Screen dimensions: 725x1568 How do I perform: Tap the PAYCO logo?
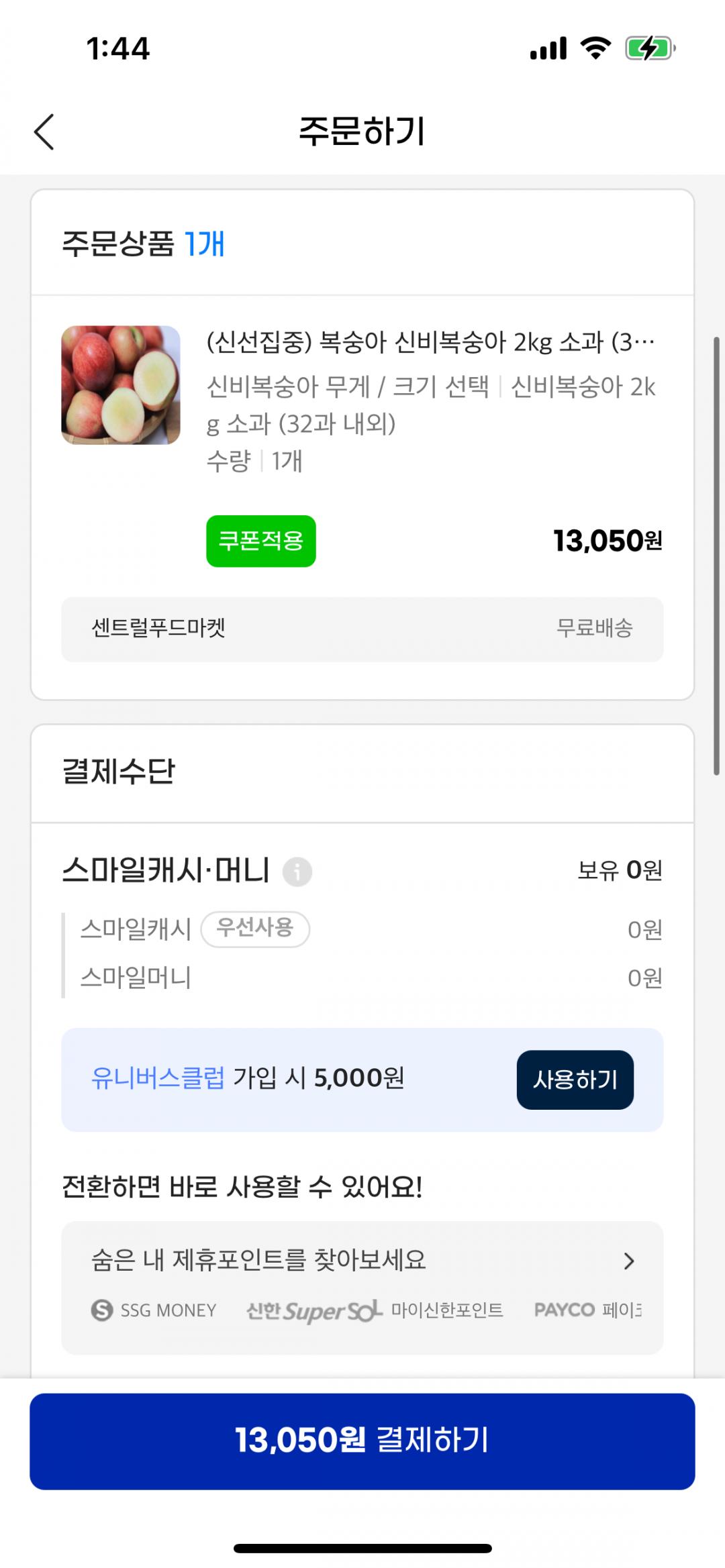(x=565, y=1310)
